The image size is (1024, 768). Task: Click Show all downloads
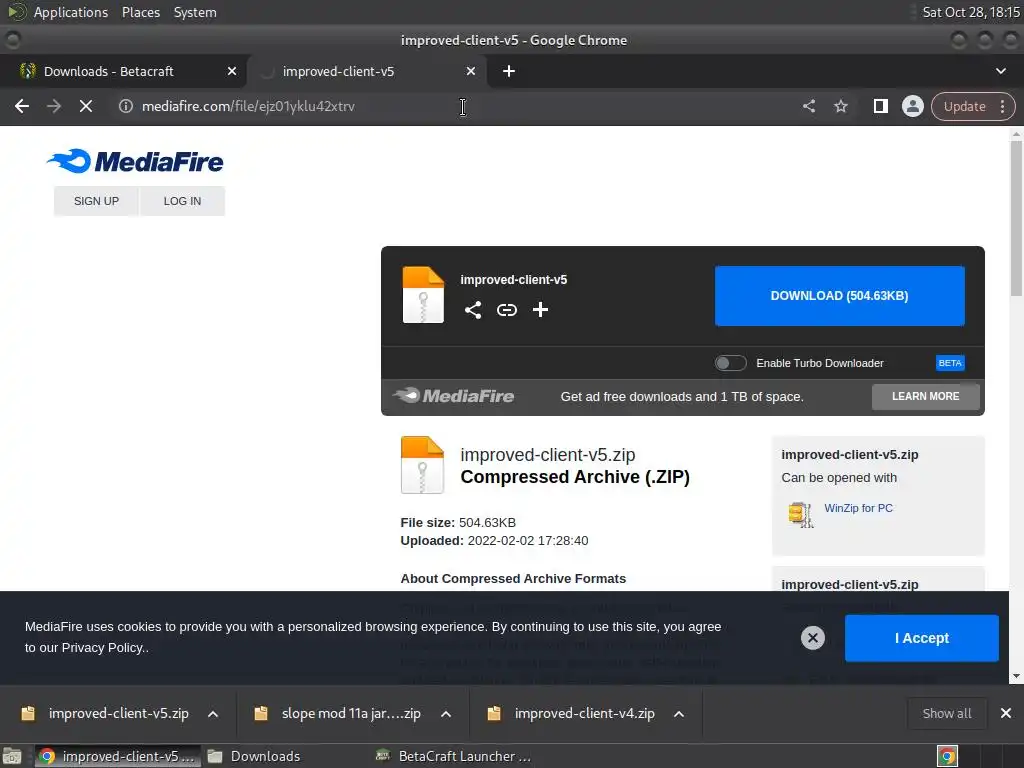pos(947,713)
